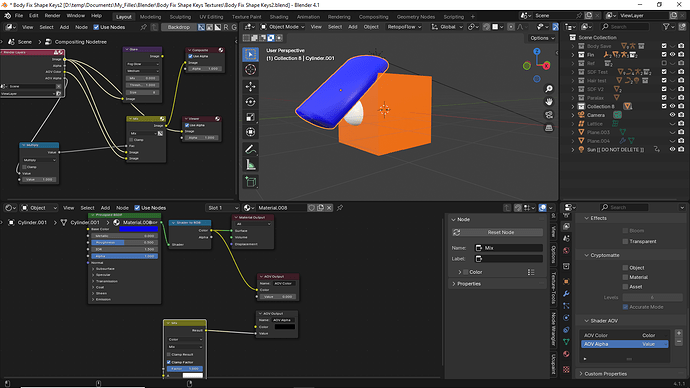This screenshot has height=388, width=690.
Task: Toggle the compositor Backdrop button
Action: 178,27
